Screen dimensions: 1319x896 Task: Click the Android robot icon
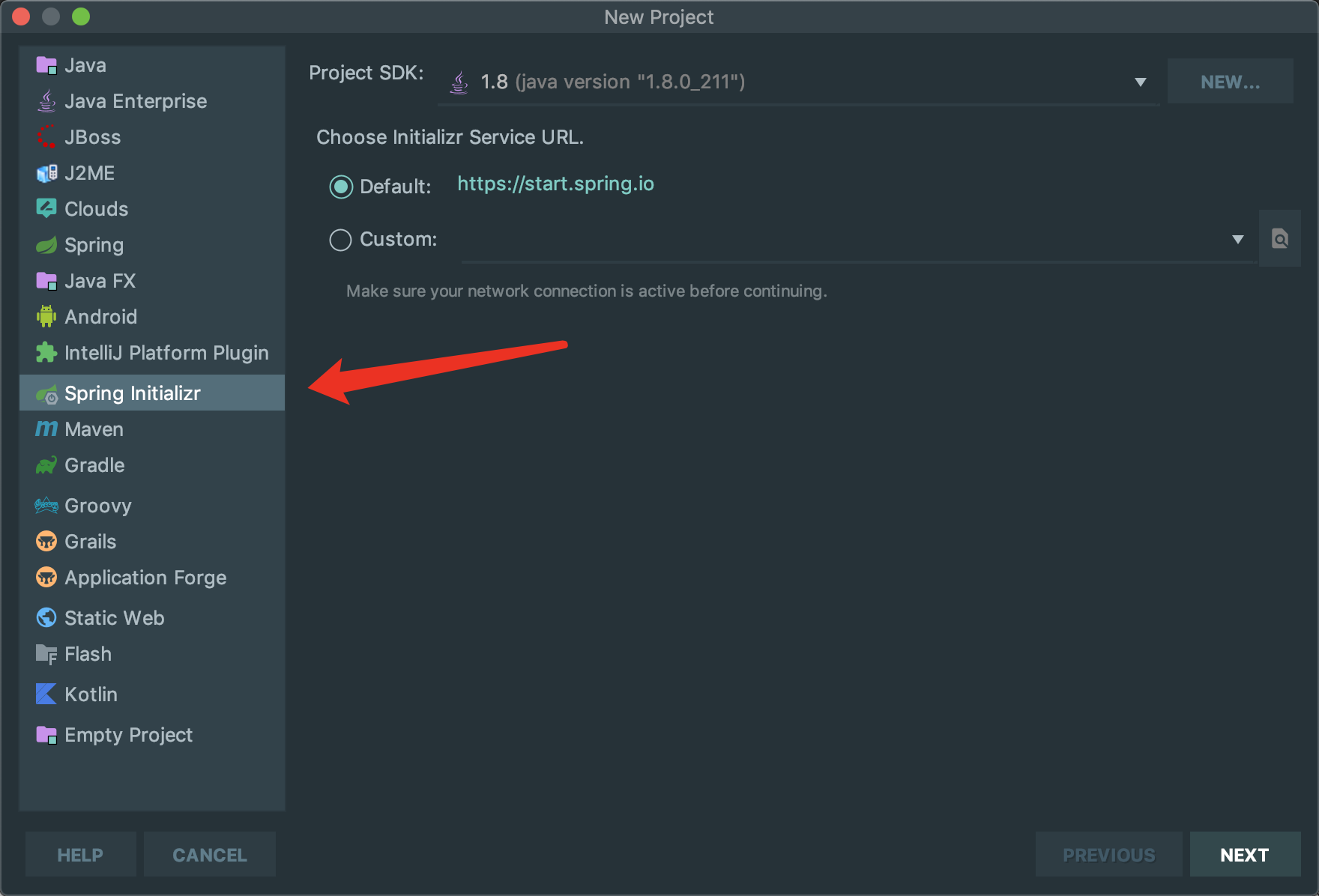point(46,317)
